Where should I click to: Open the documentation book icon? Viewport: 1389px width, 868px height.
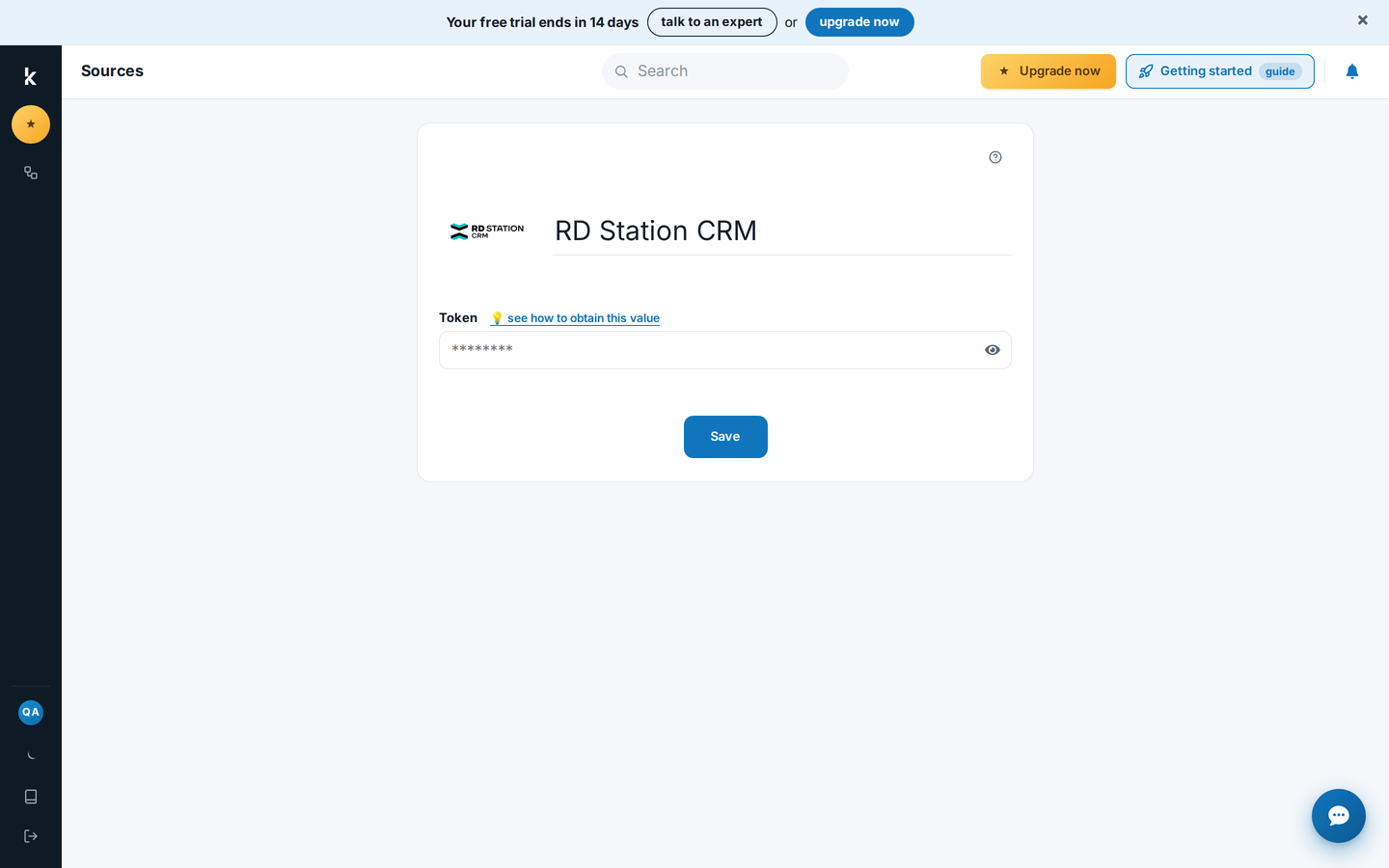(x=31, y=797)
